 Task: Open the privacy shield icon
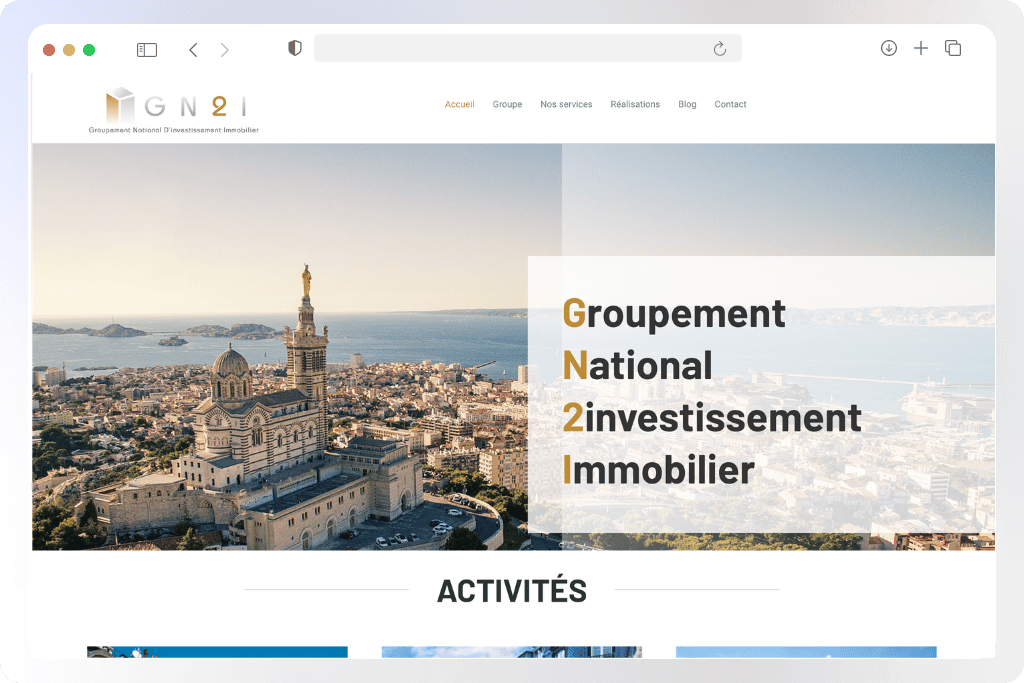pyautogui.click(x=295, y=48)
